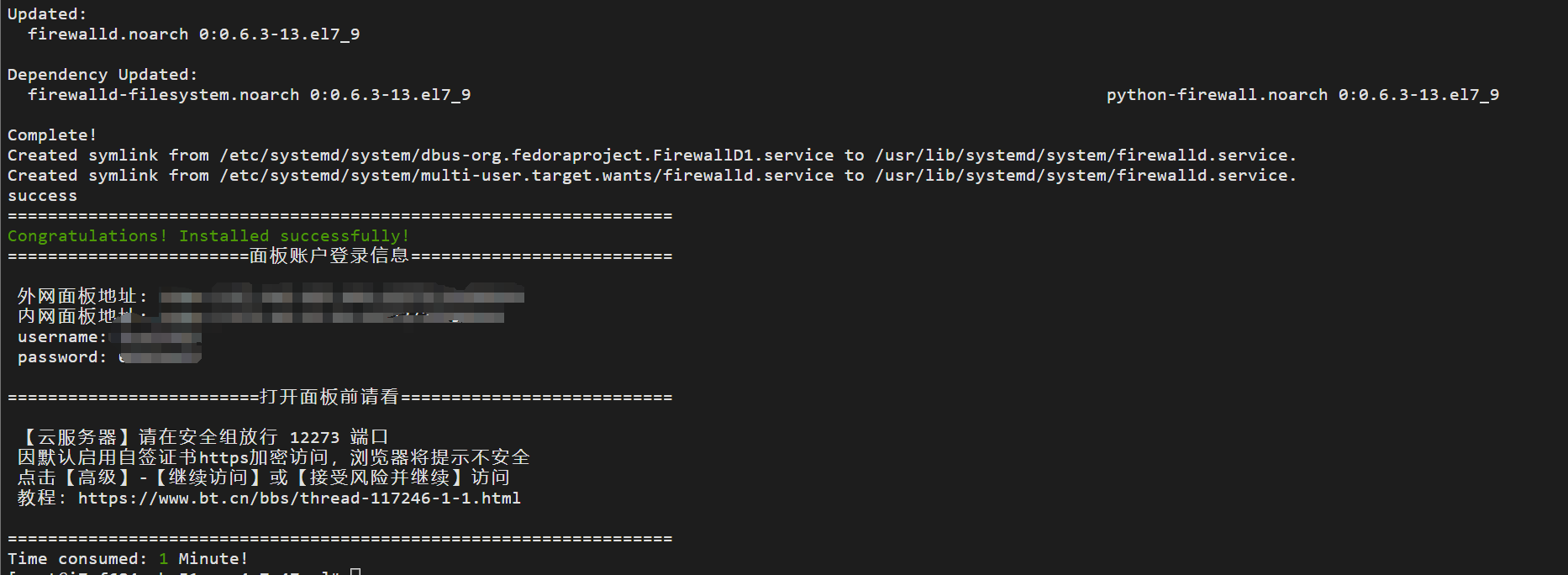Click the blurred external panel address value
The width and height of the screenshot is (1568, 575).
pos(341,297)
